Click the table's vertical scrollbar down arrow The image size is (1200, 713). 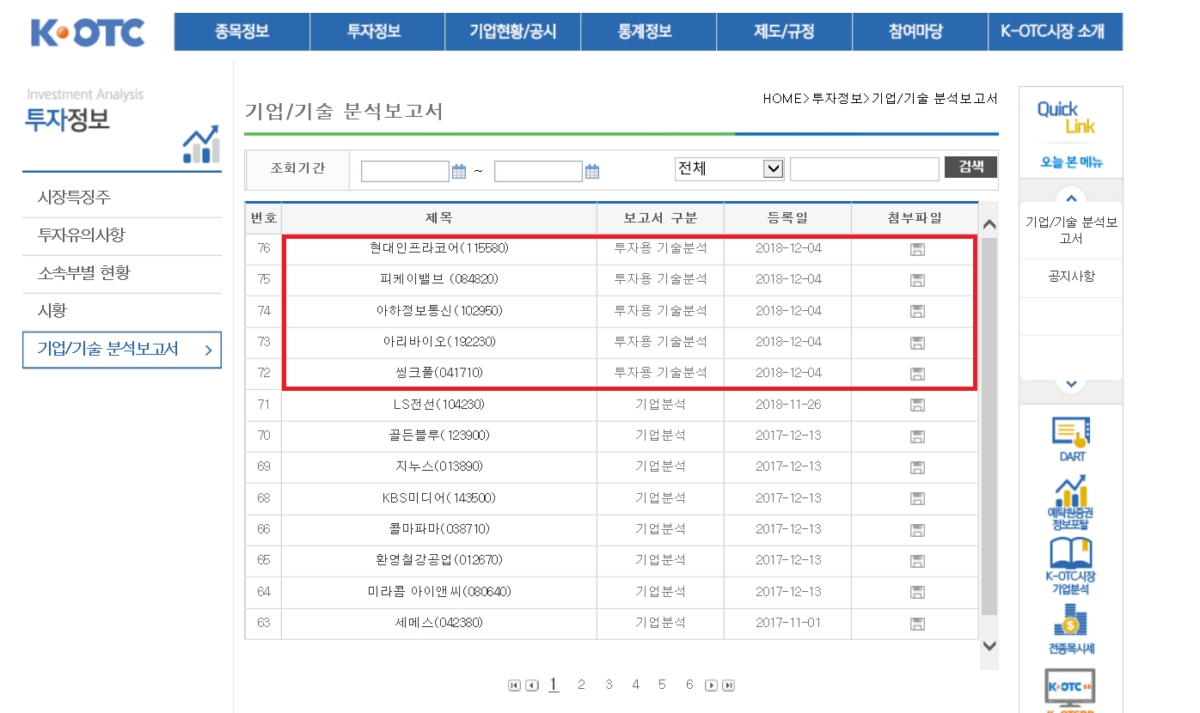pos(989,646)
